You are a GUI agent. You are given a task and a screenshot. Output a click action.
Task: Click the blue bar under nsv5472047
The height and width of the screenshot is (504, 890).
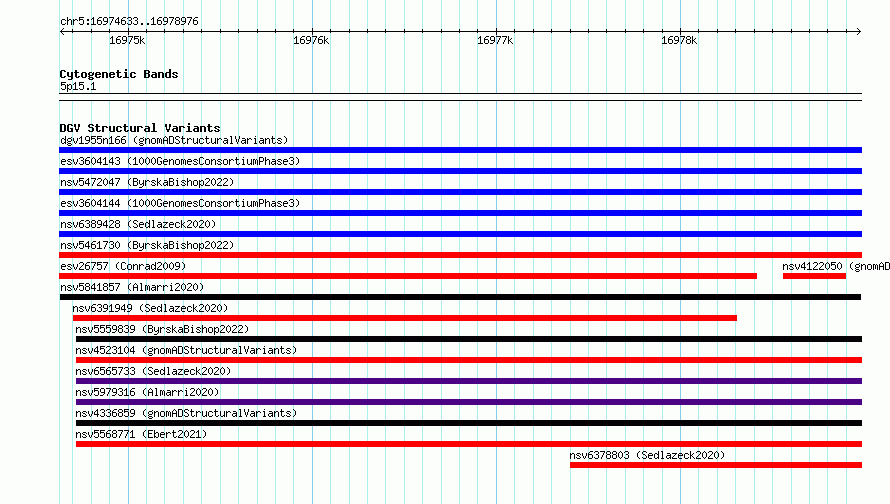(x=460, y=192)
